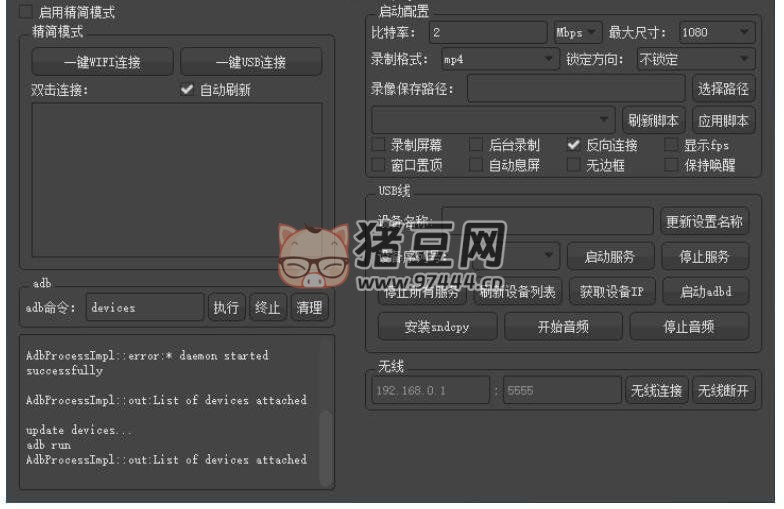Click the 双击连接 device list area
Image resolution: width=784 pixels, height=509 pixels.
(177, 180)
